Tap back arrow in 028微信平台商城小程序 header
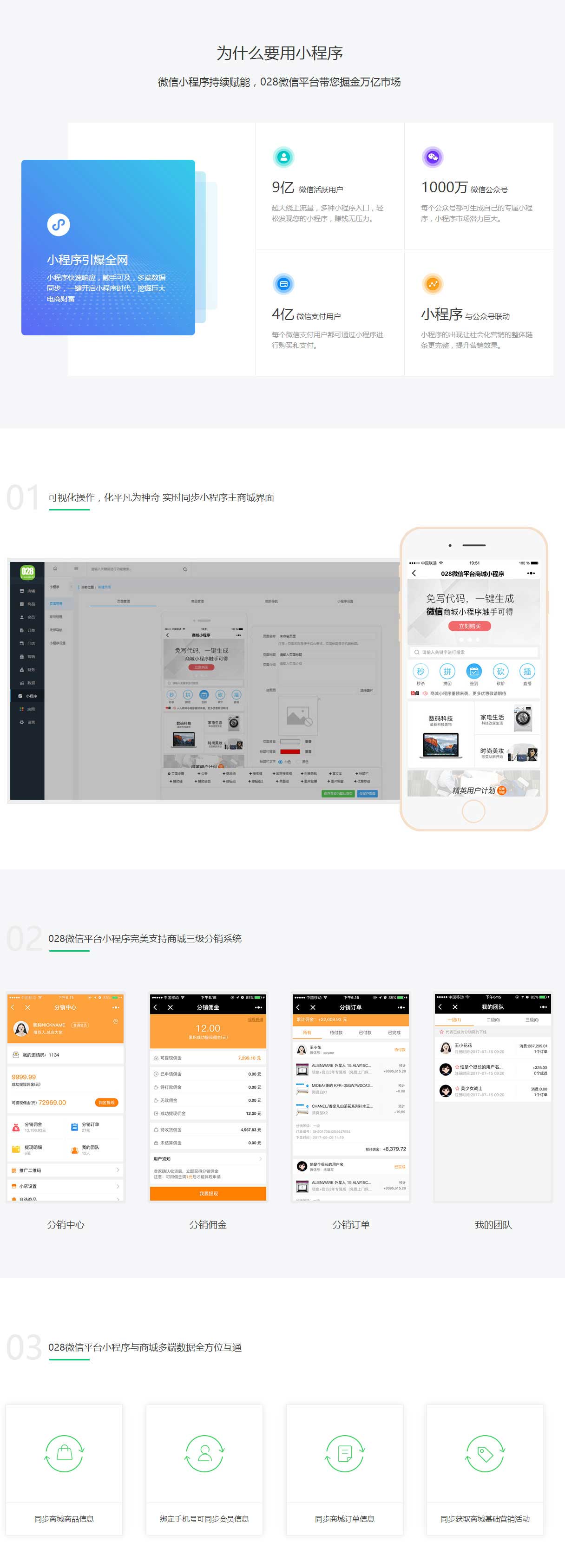 point(414,574)
